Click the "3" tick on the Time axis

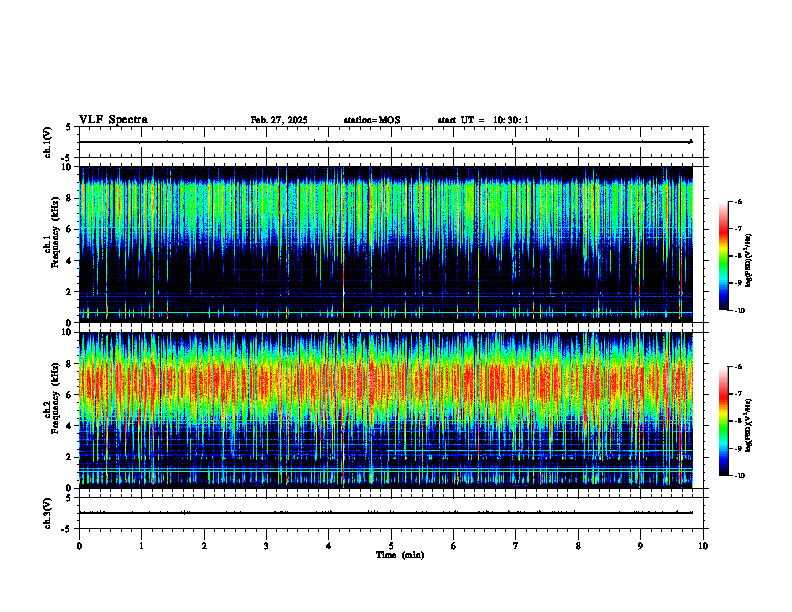pos(266,546)
